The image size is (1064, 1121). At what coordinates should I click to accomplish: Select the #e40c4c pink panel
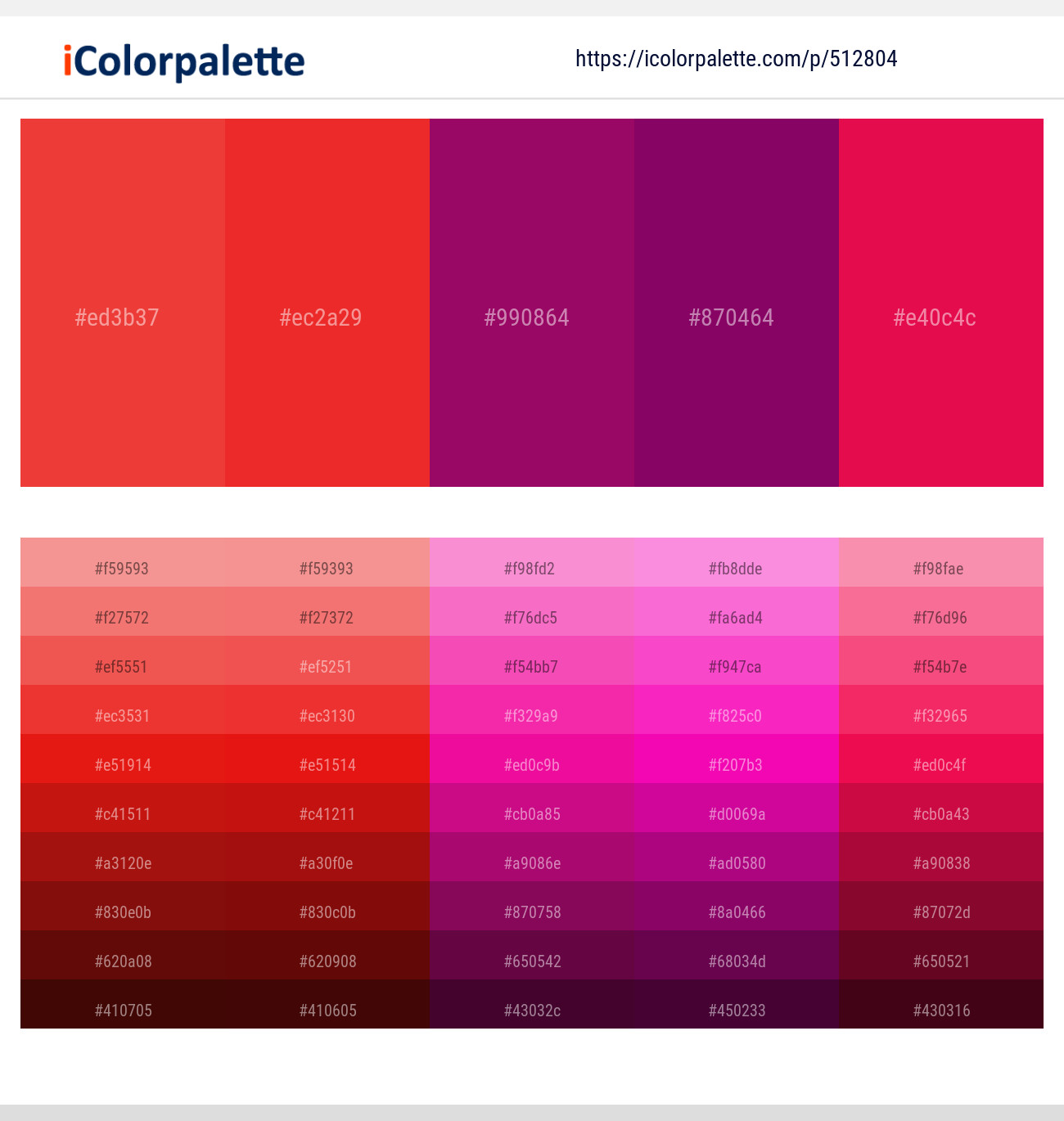940,317
